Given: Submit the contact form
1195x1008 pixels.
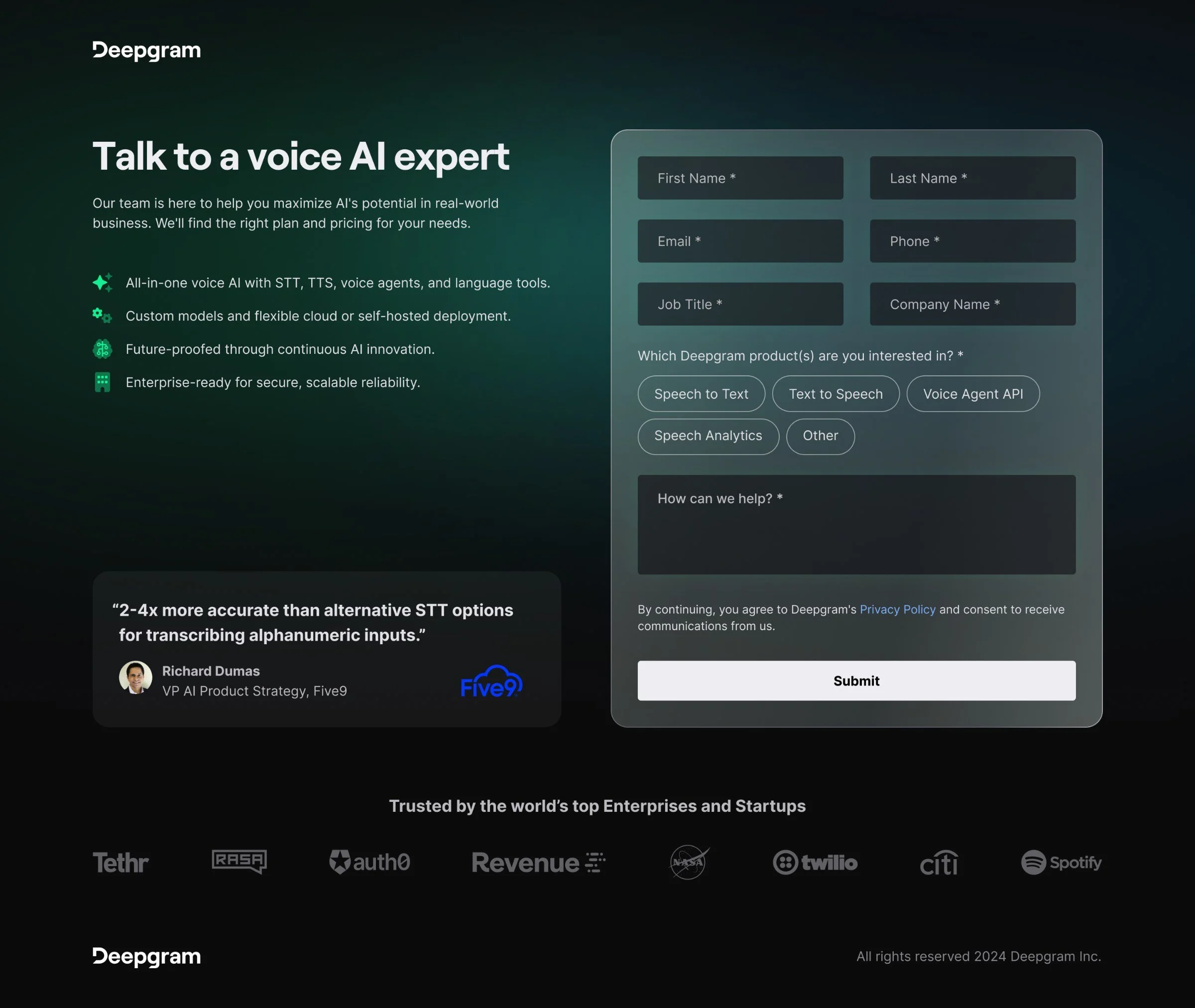Looking at the screenshot, I should 856,680.
